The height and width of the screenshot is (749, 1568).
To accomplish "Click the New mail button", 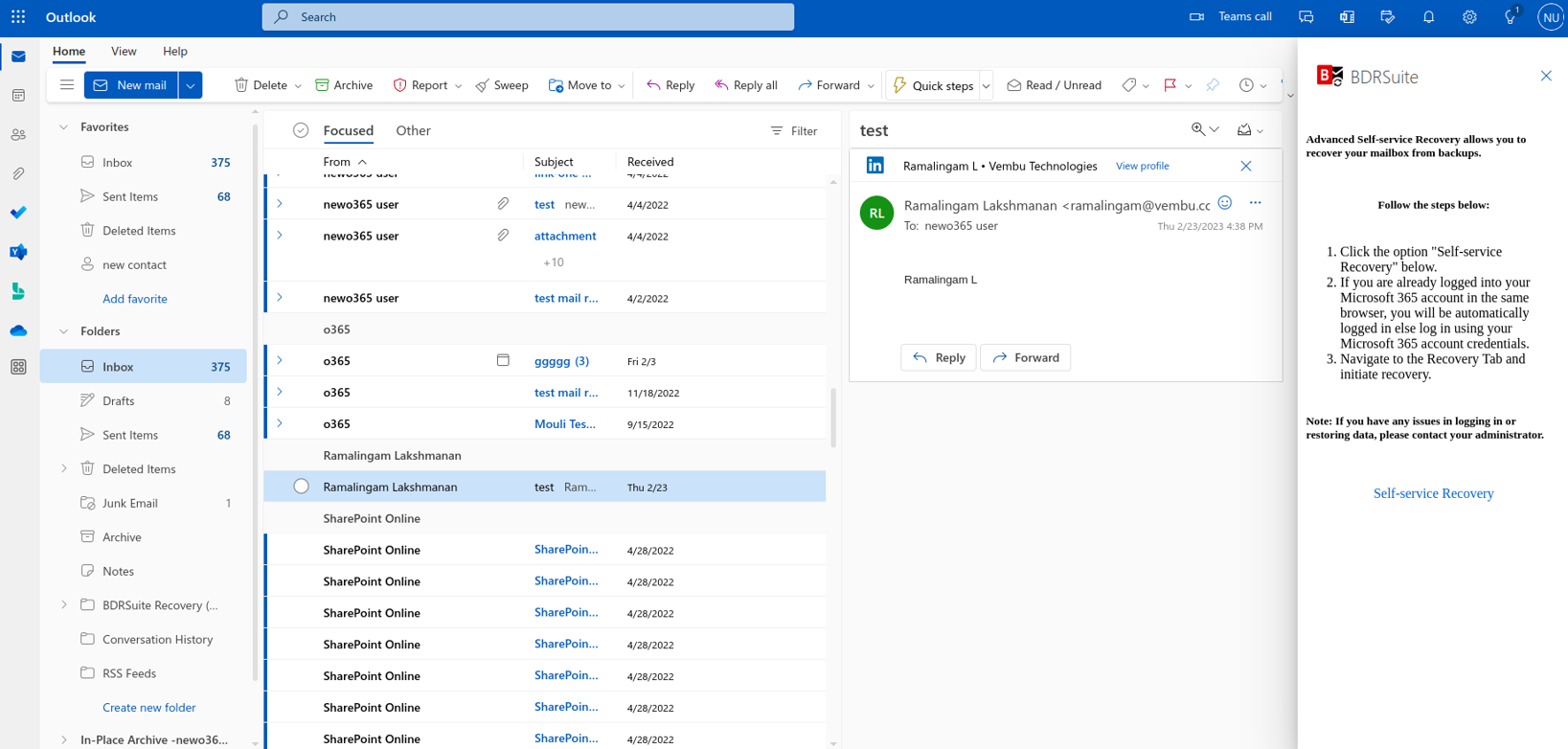I will 131,85.
